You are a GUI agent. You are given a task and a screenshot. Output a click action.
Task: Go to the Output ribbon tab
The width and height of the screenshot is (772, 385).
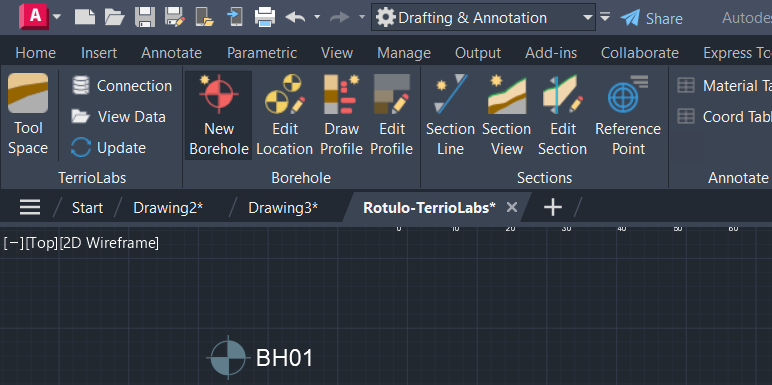click(x=478, y=53)
